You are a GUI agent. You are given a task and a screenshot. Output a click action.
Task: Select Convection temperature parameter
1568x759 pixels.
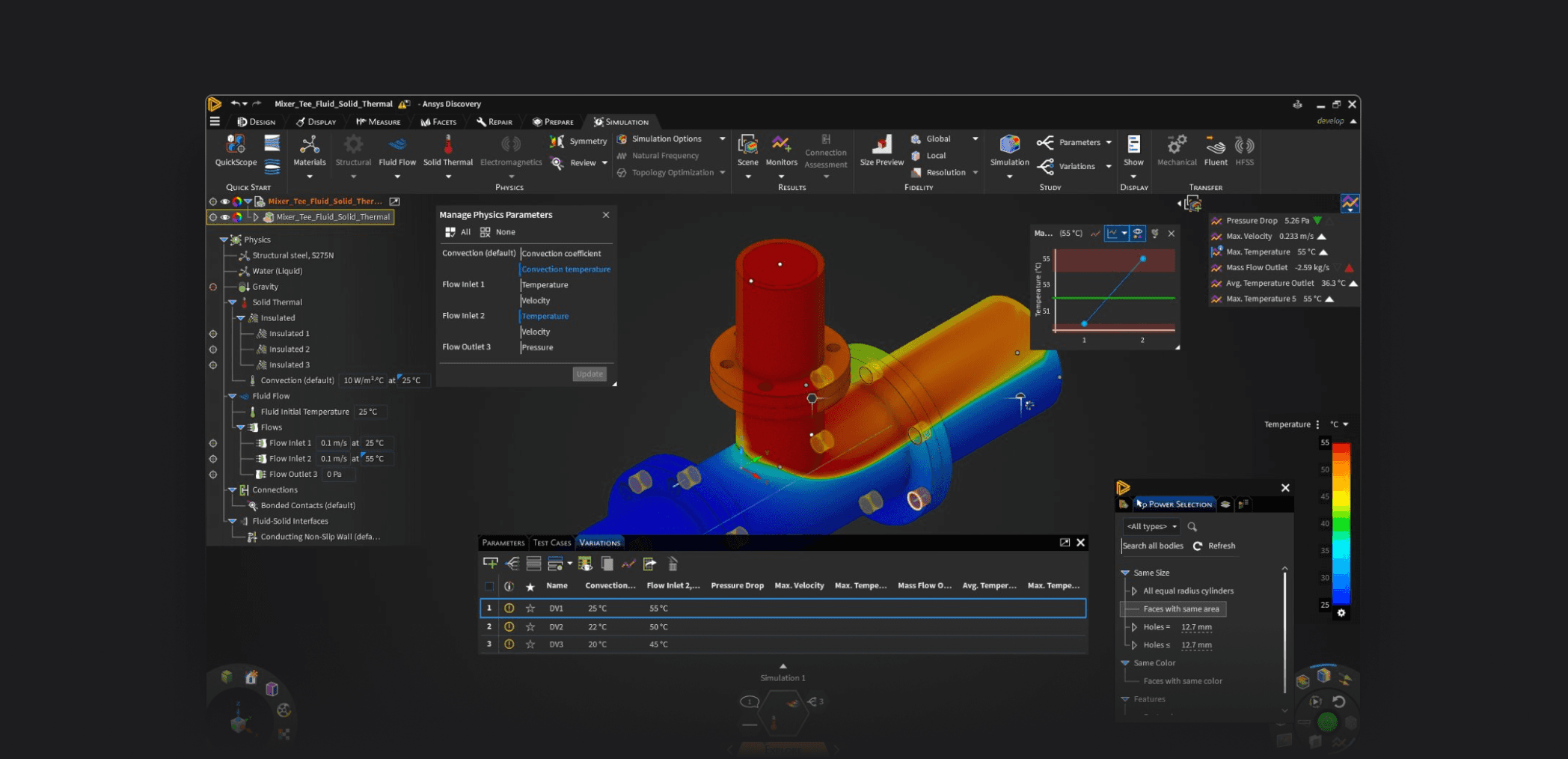click(x=566, y=269)
